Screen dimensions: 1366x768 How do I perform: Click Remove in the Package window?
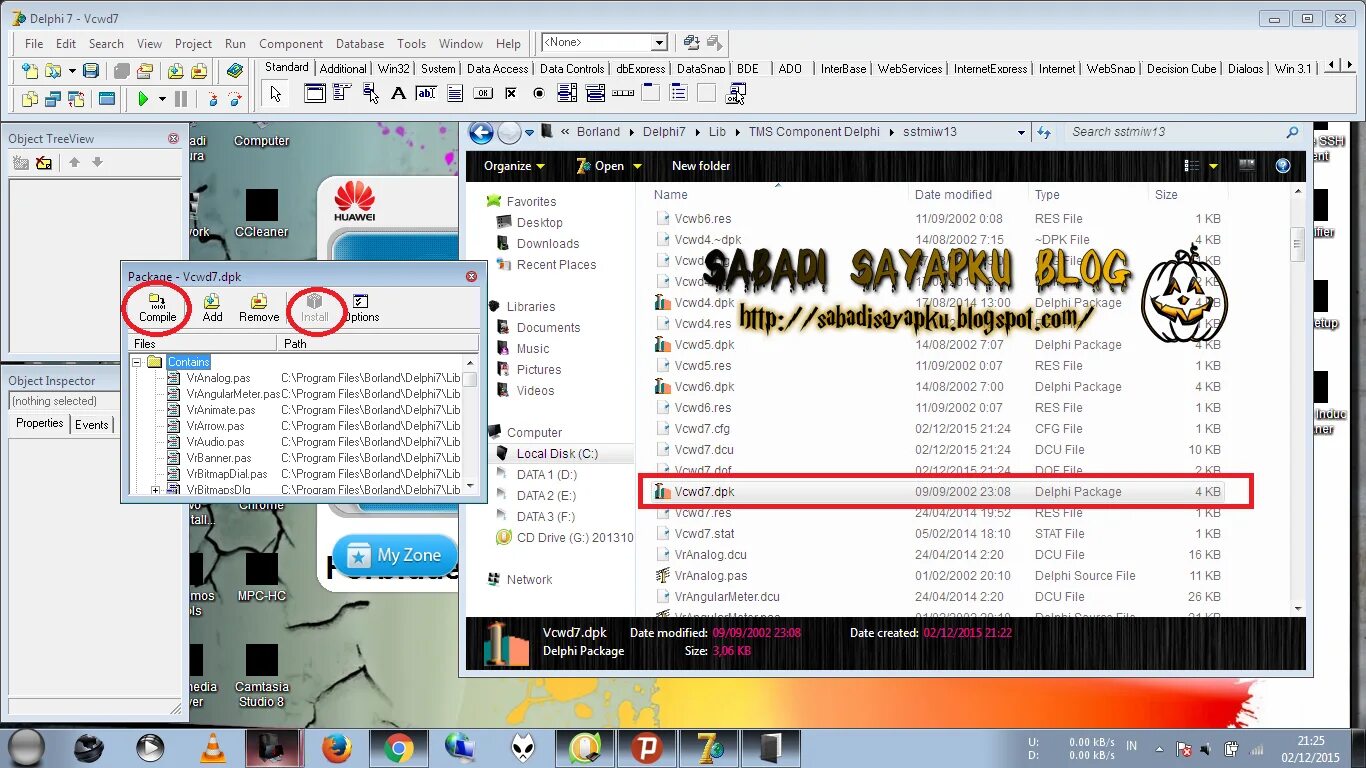pos(259,308)
